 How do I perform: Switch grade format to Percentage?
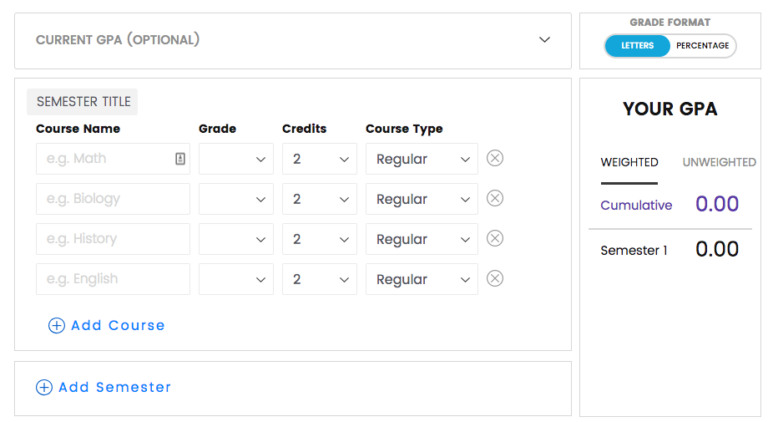pyautogui.click(x=702, y=46)
